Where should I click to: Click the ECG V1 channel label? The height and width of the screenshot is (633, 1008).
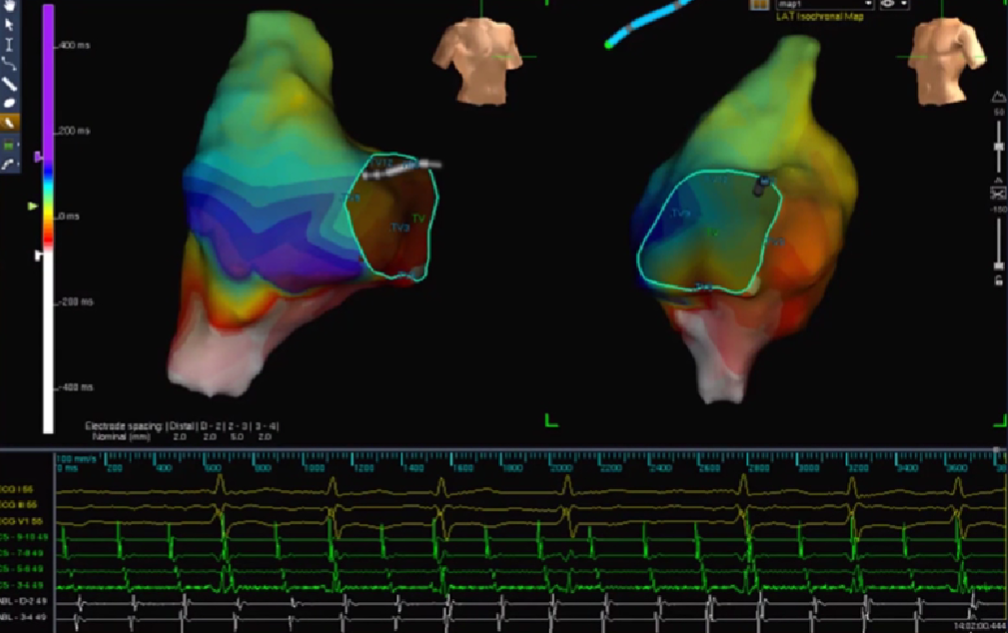click(x=21, y=521)
